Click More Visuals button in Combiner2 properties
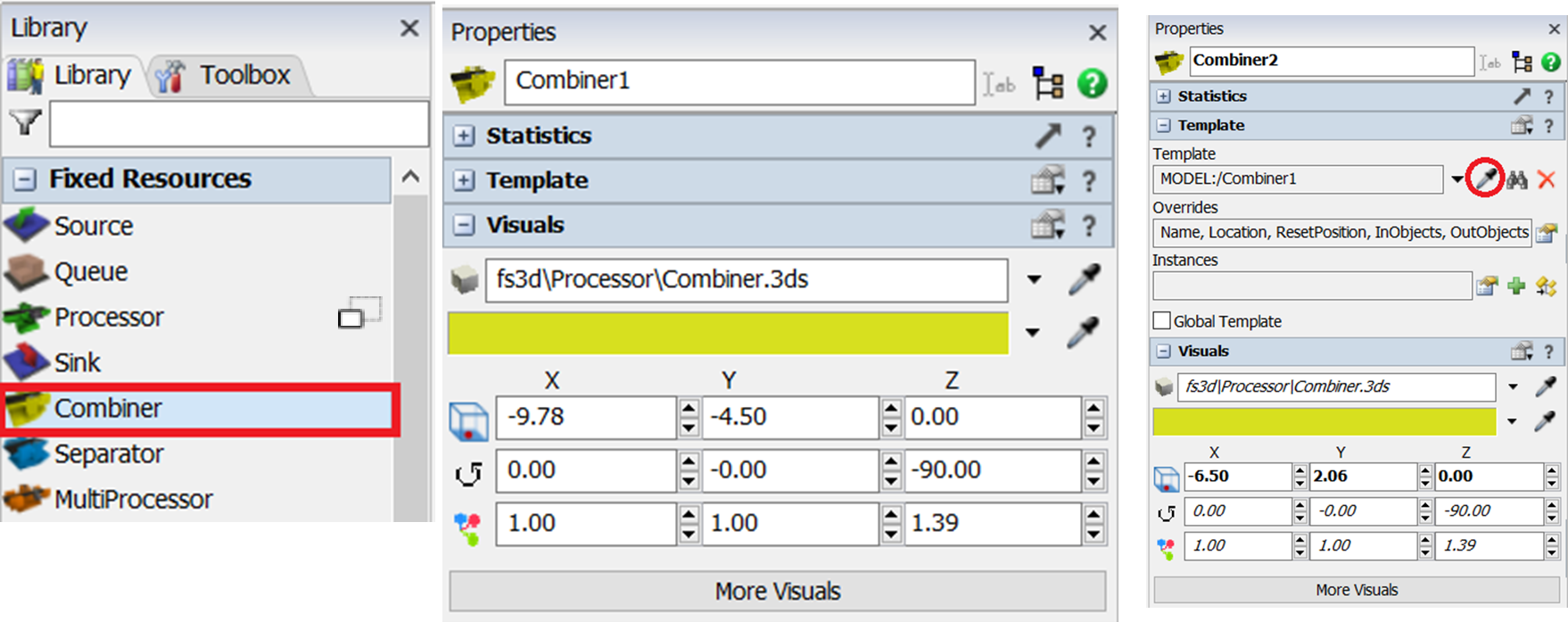This screenshot has width=1568, height=622. coord(1356,590)
